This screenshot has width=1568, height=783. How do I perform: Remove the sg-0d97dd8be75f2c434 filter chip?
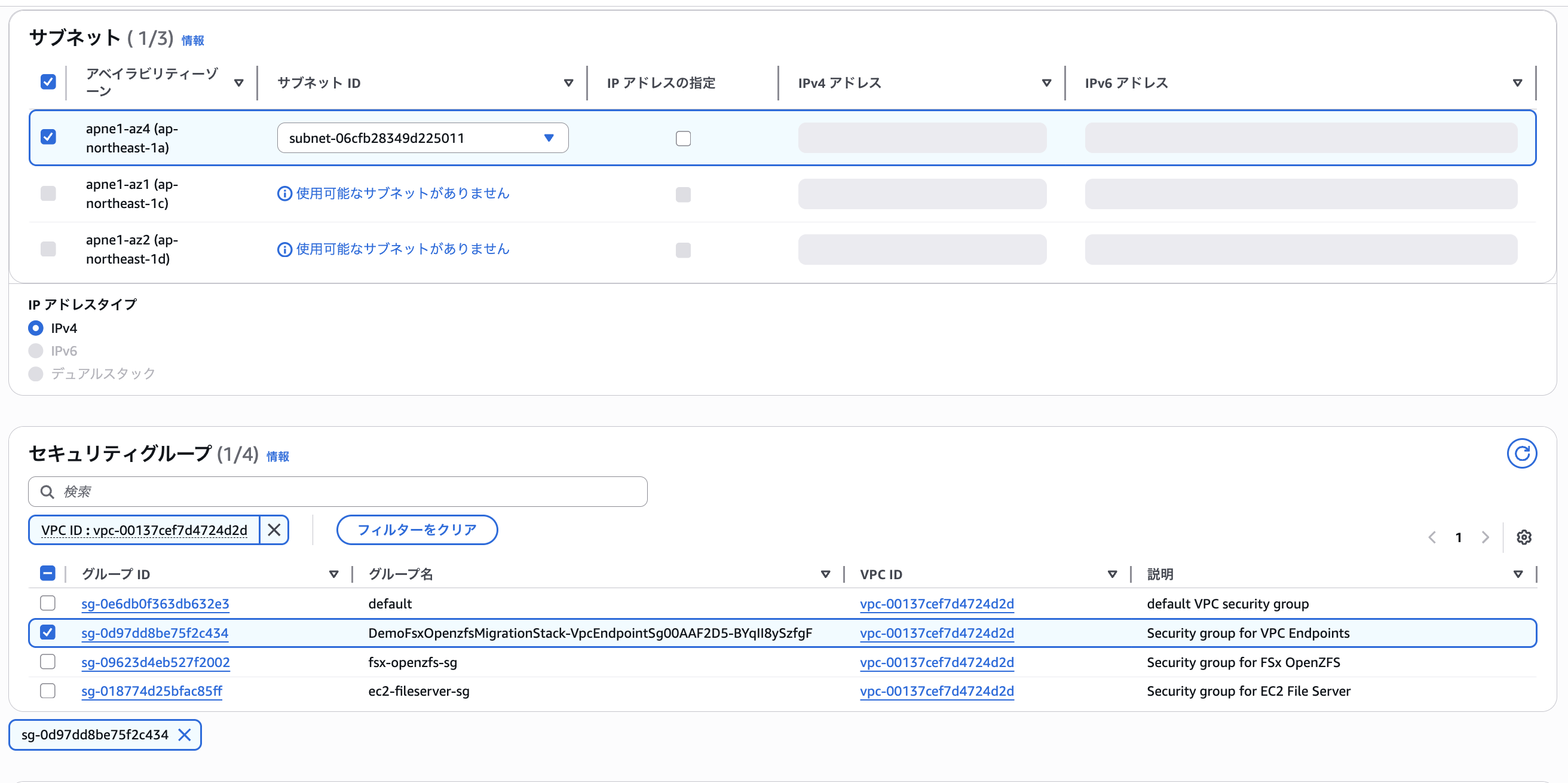[186, 735]
